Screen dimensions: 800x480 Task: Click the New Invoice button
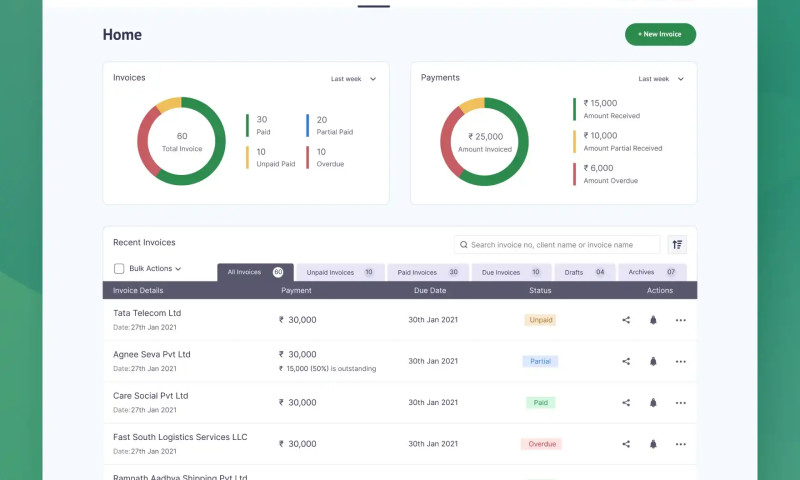660,34
